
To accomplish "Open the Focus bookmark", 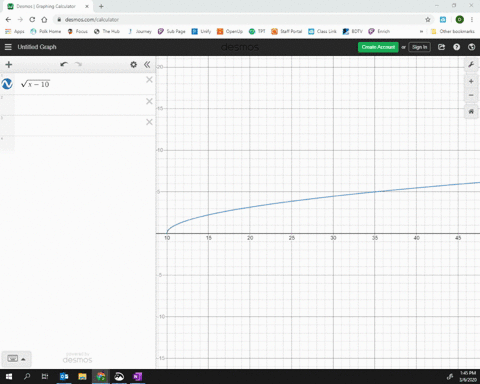I will click(x=77, y=31).
